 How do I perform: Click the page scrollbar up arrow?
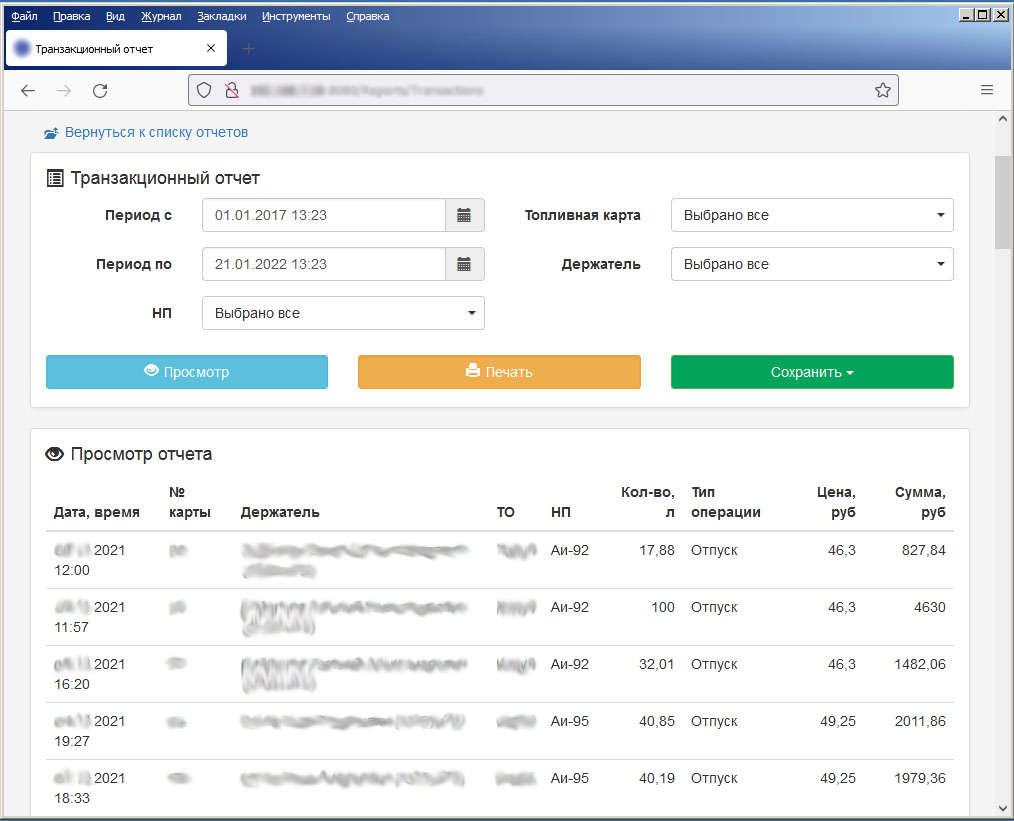coord(1003,119)
